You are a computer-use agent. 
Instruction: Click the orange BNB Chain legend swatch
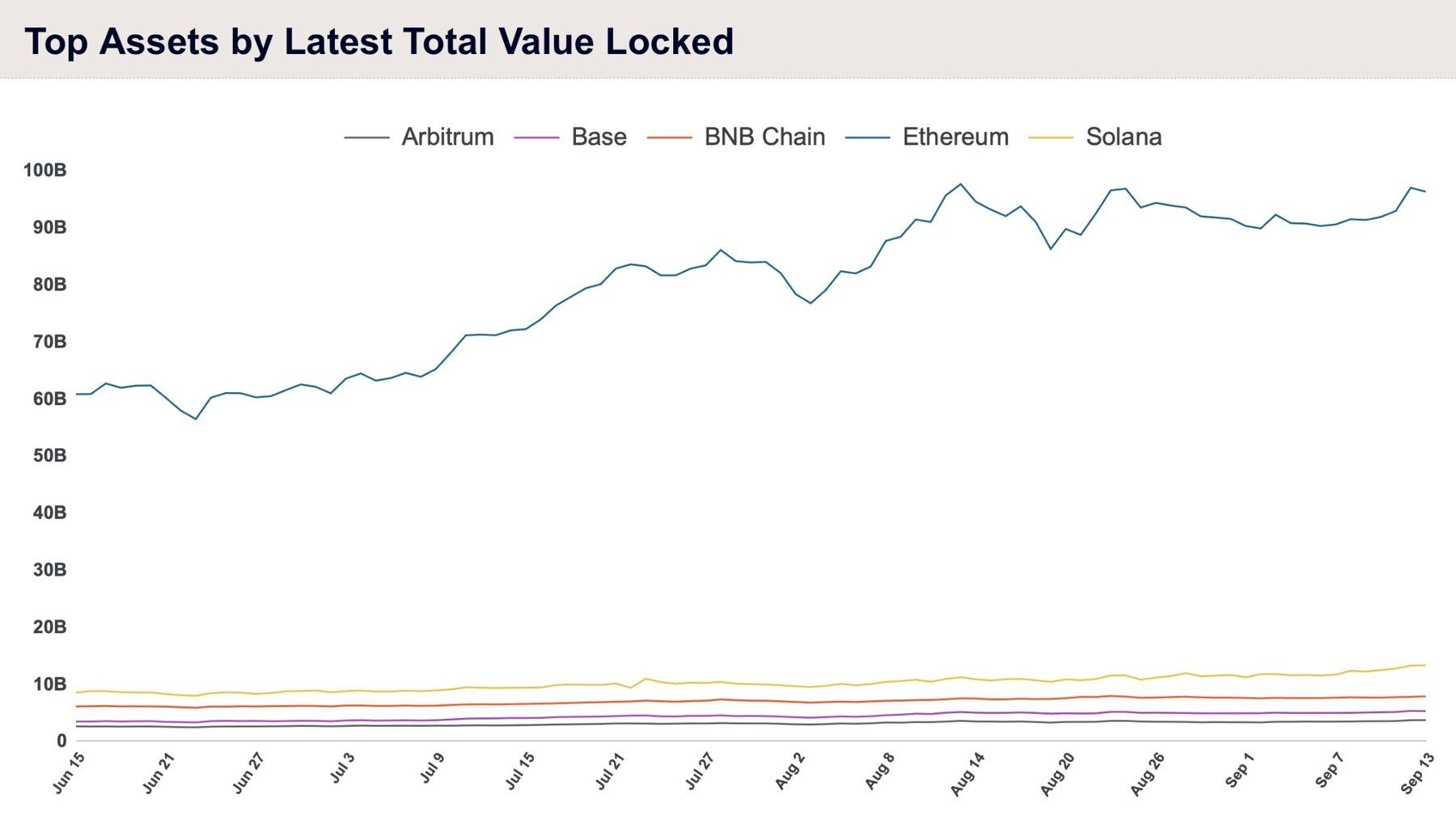click(670, 137)
